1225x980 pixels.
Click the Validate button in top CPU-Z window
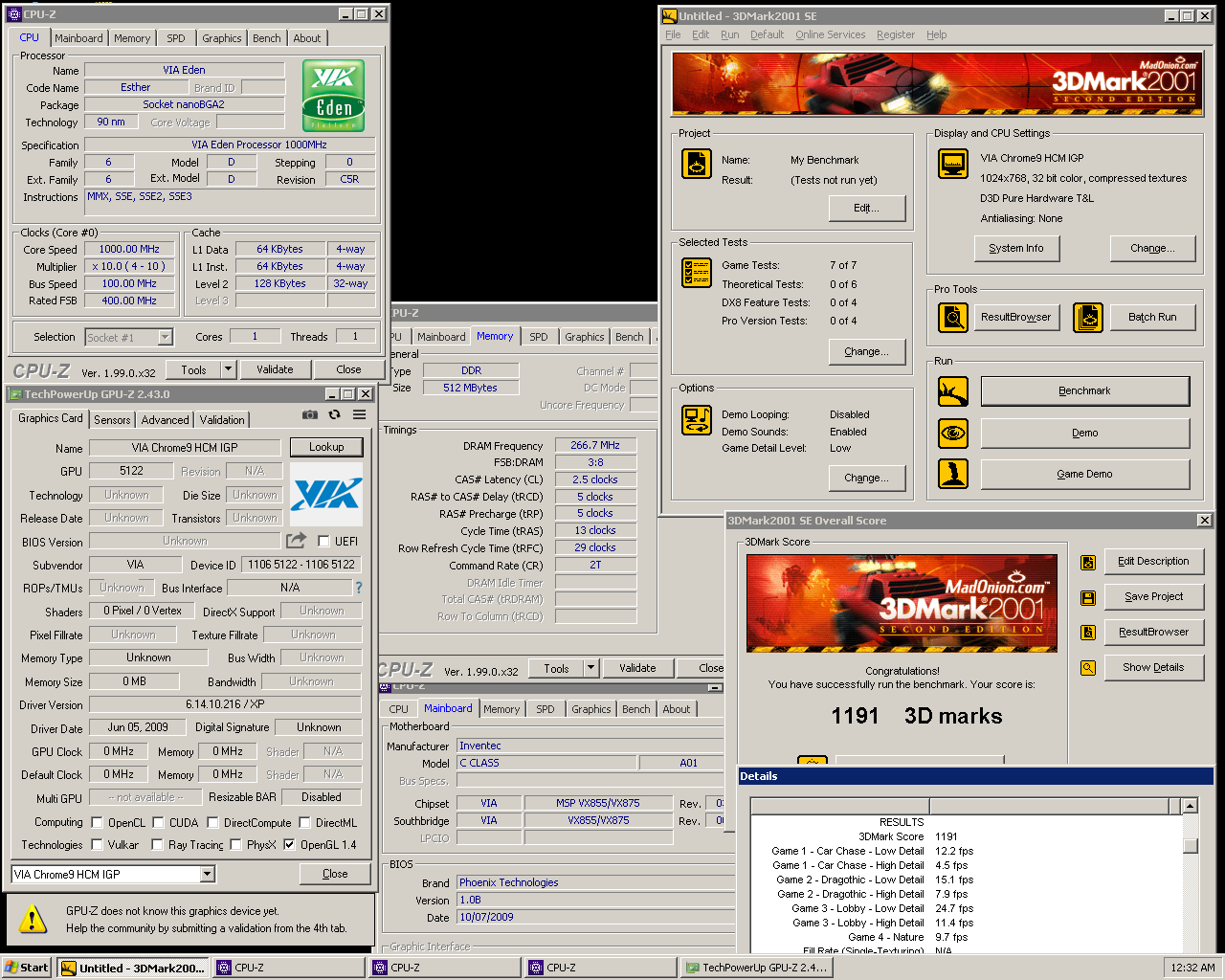tap(275, 369)
